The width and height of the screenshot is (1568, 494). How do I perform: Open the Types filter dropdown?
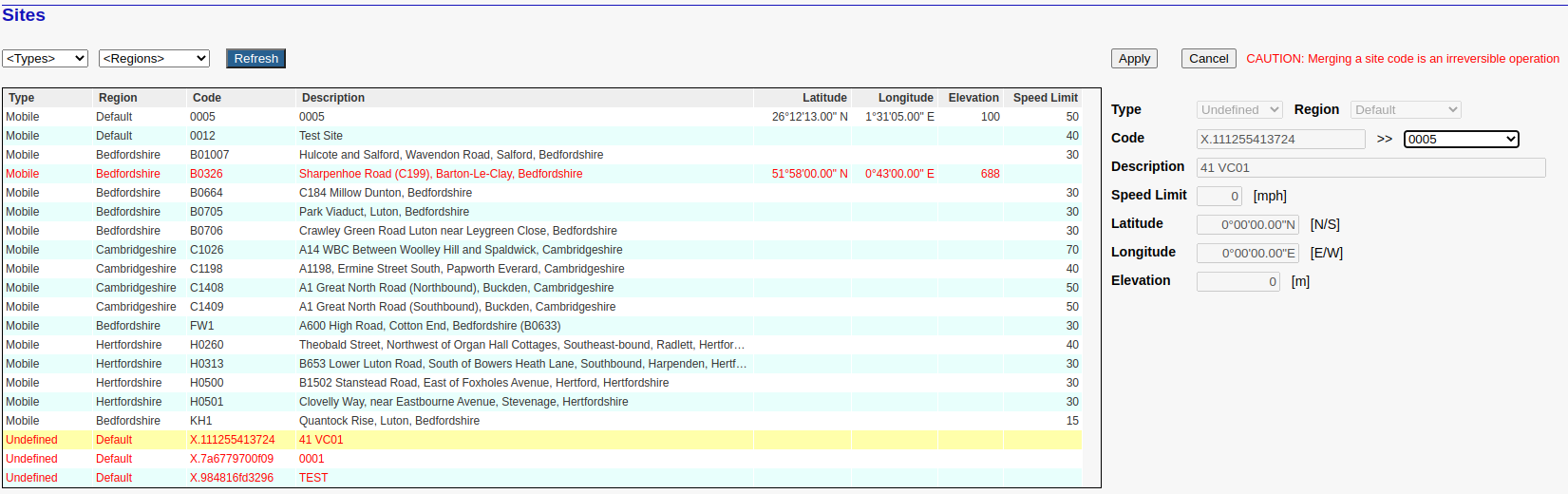[x=46, y=59]
